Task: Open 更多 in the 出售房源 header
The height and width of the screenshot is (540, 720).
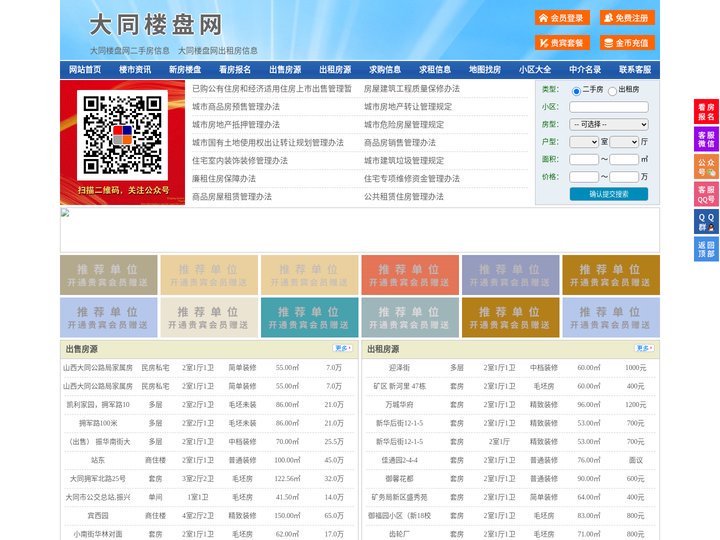Action: point(343,348)
